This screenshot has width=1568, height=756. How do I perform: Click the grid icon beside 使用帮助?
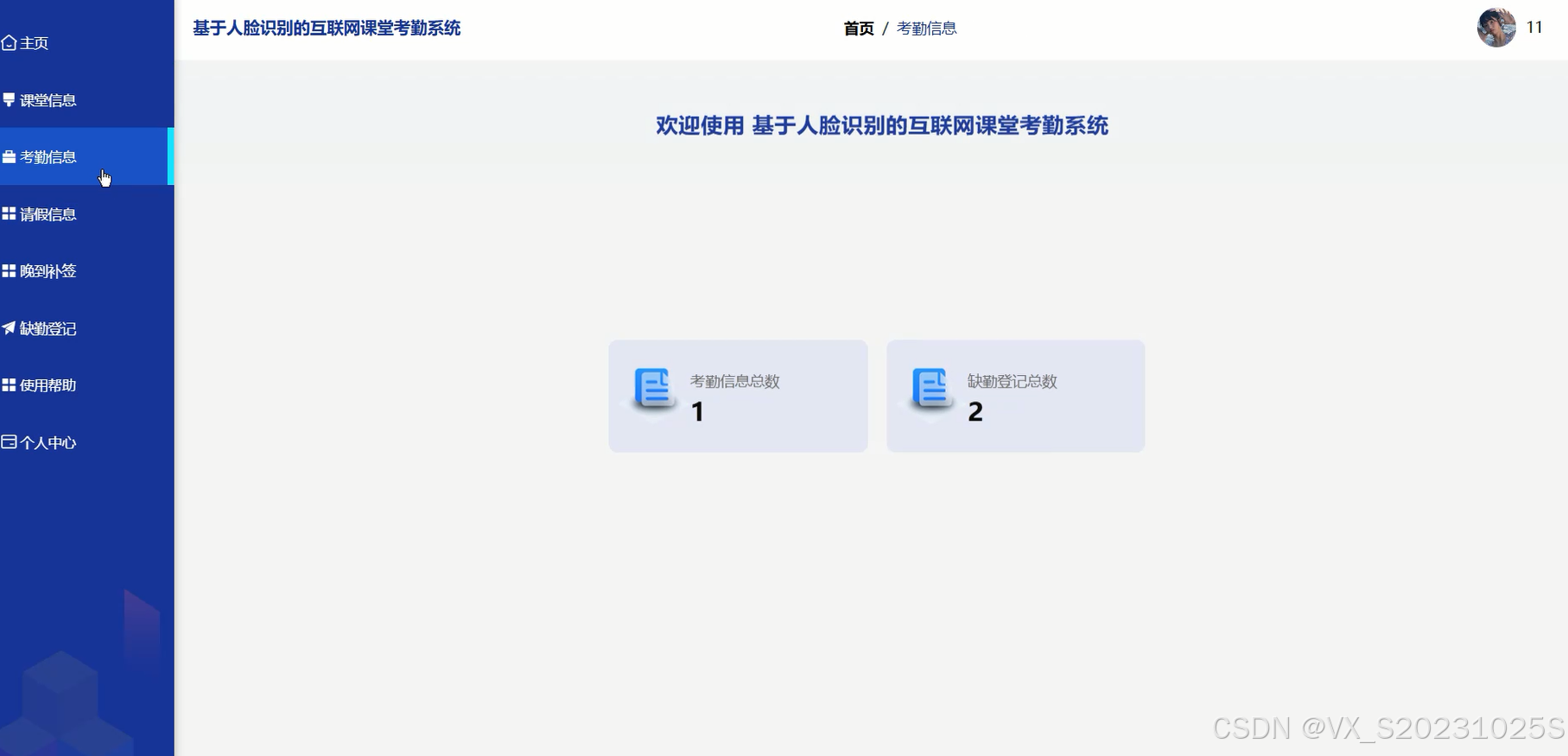[9, 384]
